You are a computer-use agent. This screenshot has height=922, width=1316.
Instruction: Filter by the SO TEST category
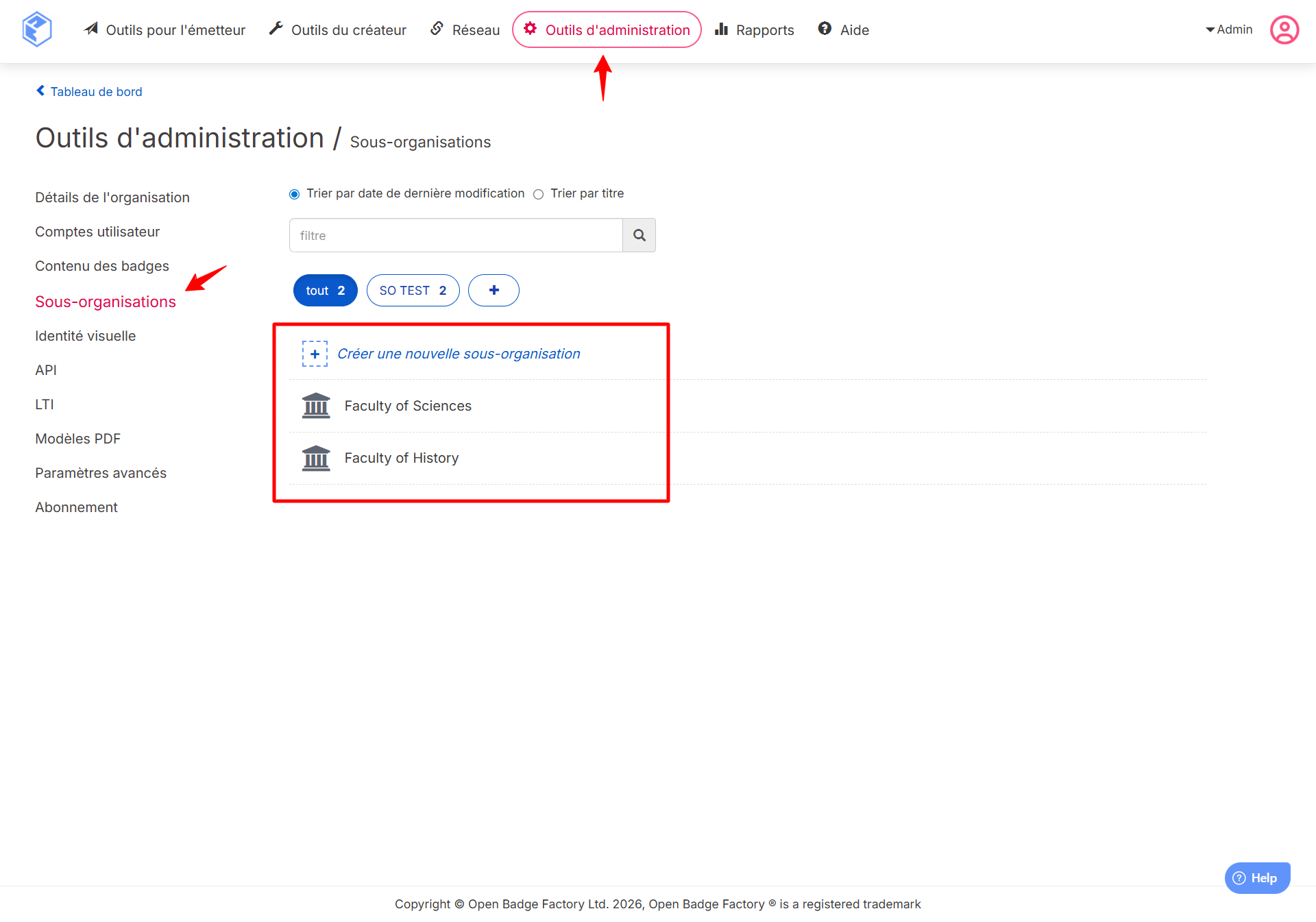pos(413,290)
